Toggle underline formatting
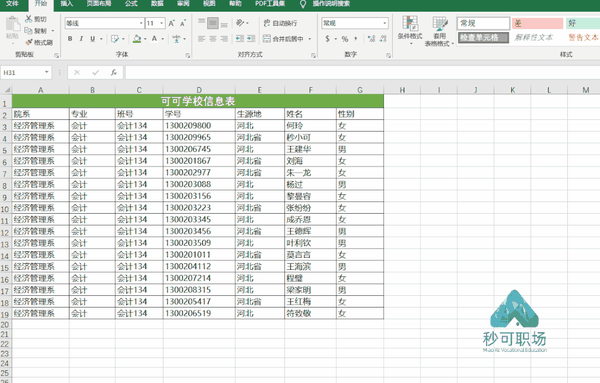Viewport: 600px width, 383px height. click(92, 39)
